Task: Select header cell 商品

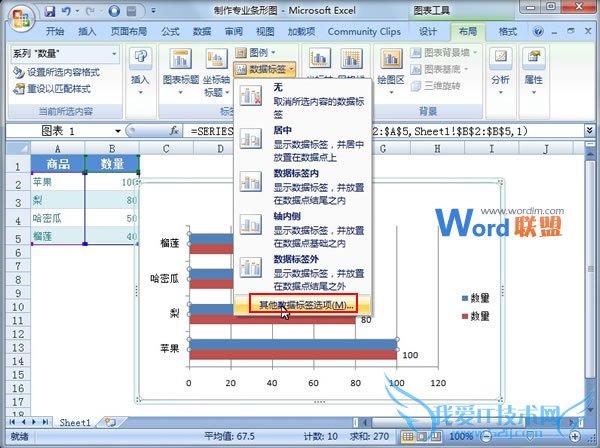Action: (x=58, y=164)
